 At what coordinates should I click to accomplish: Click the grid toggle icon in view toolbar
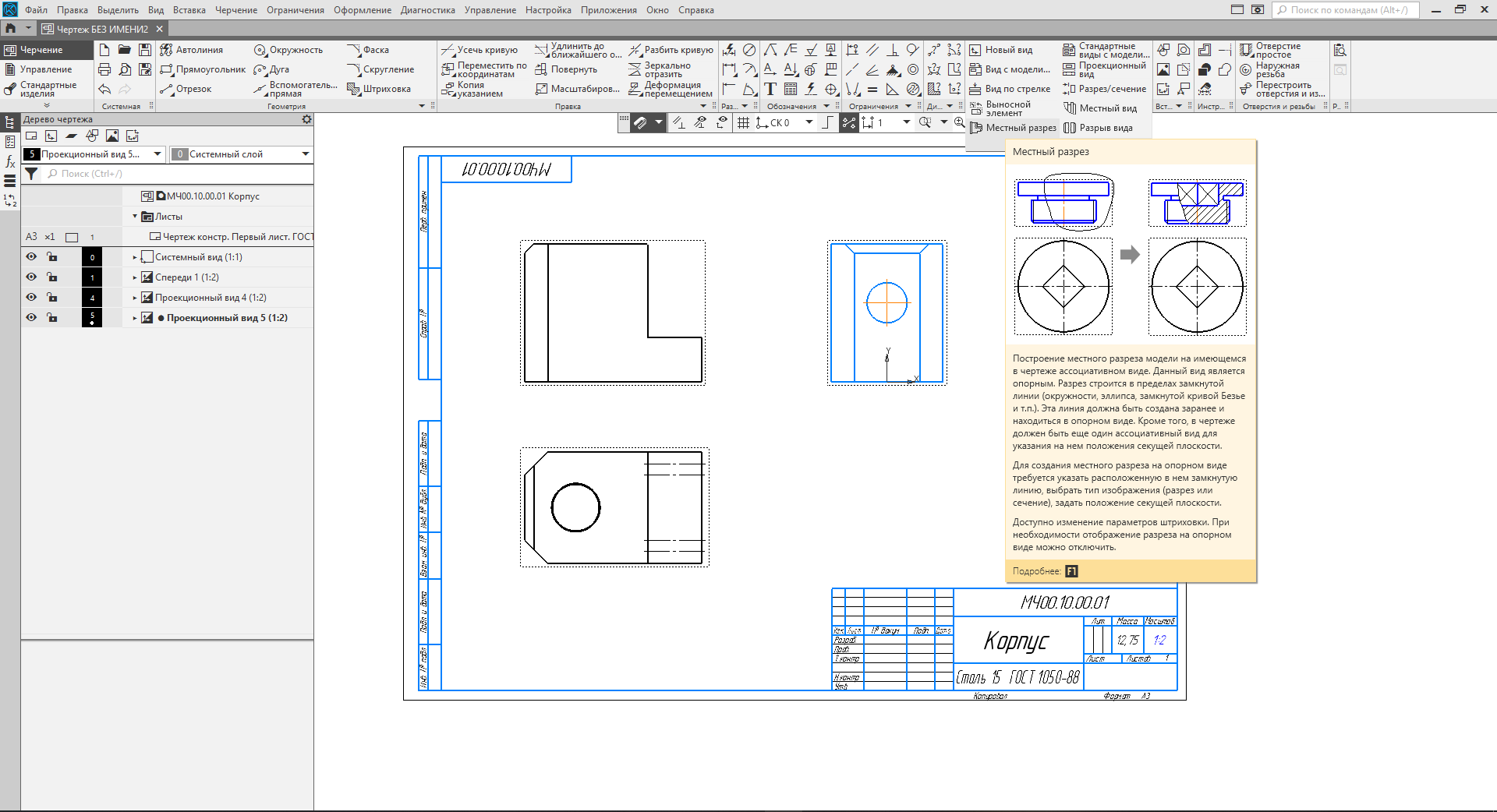[743, 122]
